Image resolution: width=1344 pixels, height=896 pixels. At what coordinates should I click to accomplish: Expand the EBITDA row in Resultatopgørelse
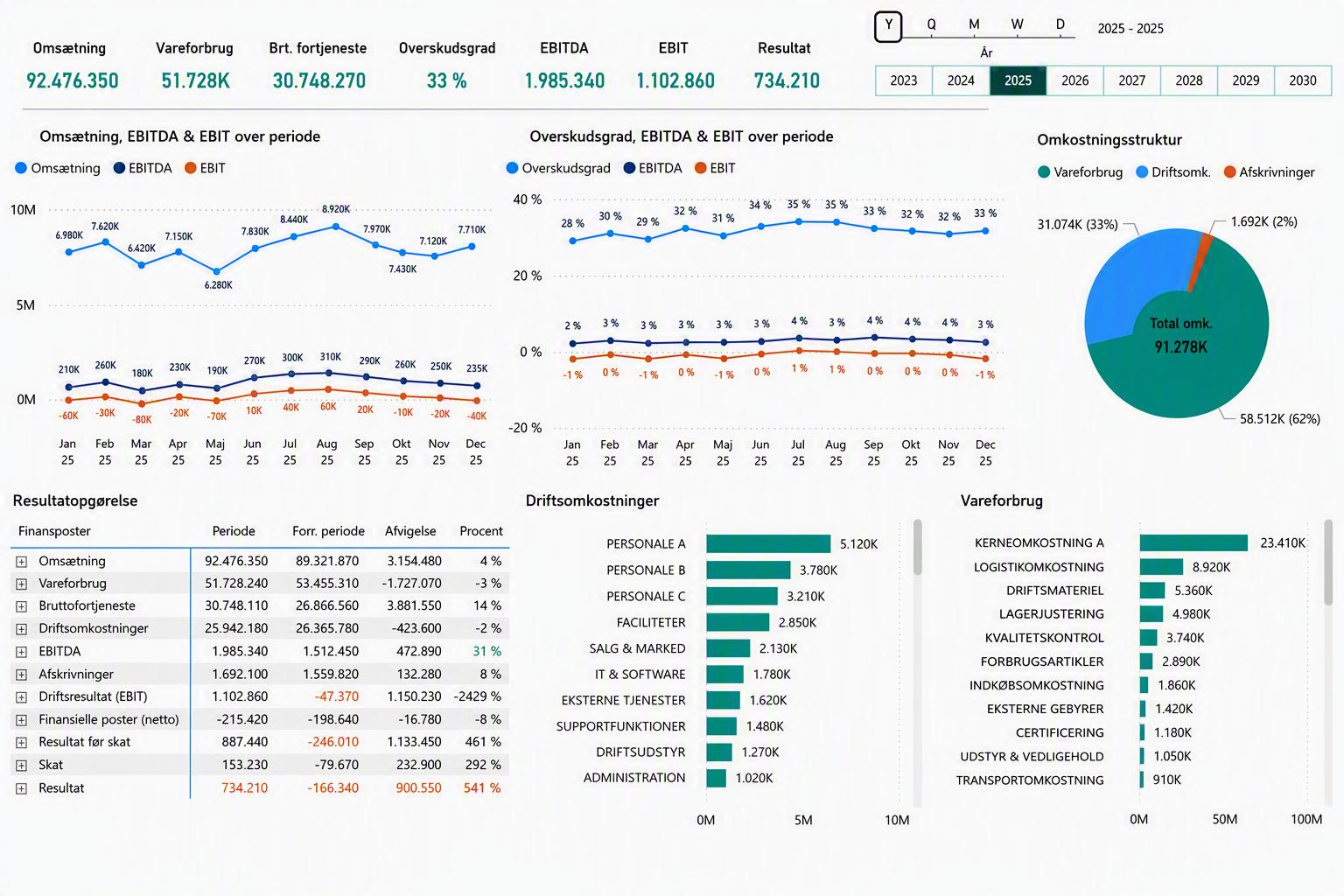(21, 652)
